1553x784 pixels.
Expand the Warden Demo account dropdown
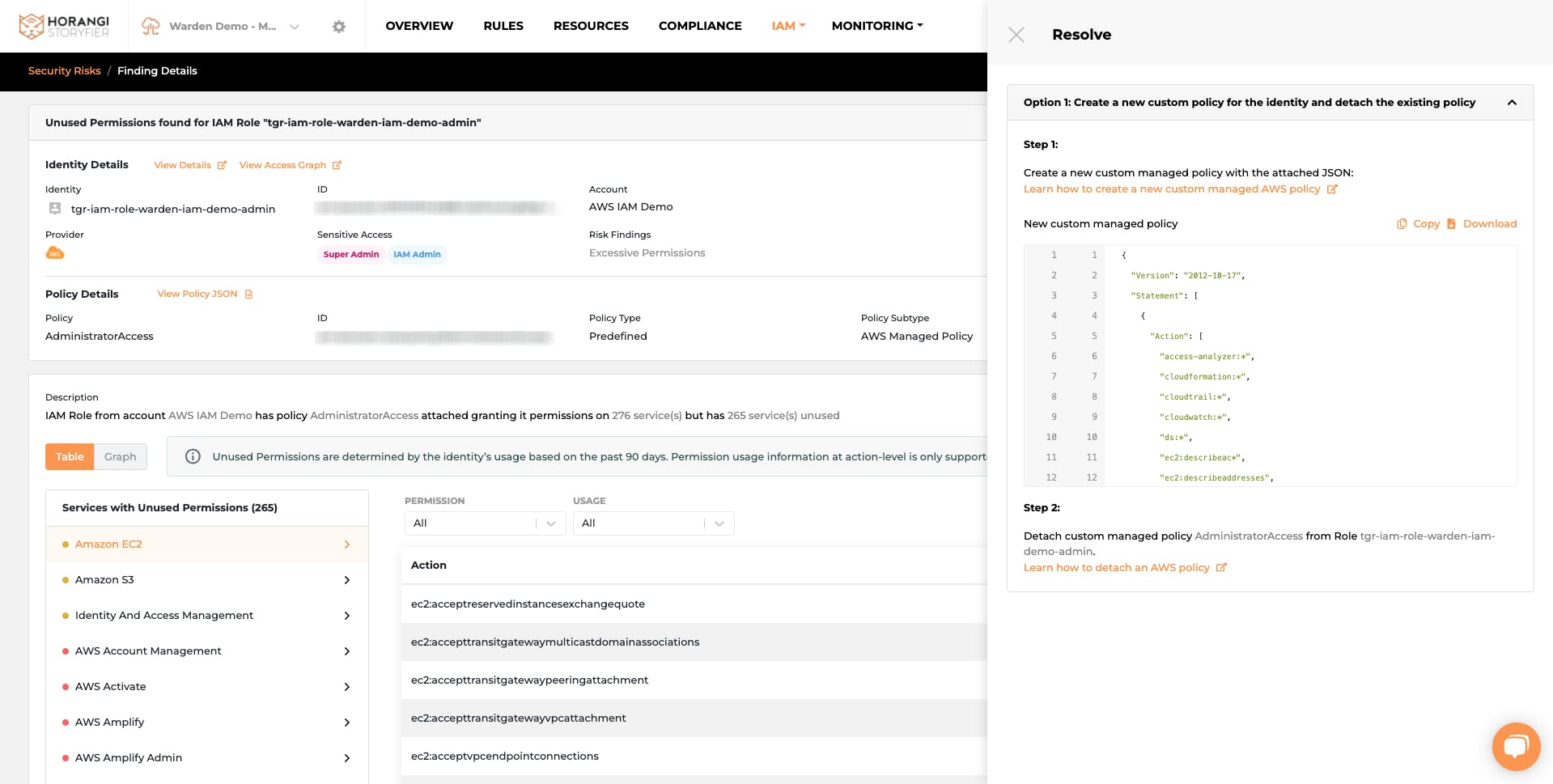pyautogui.click(x=295, y=27)
